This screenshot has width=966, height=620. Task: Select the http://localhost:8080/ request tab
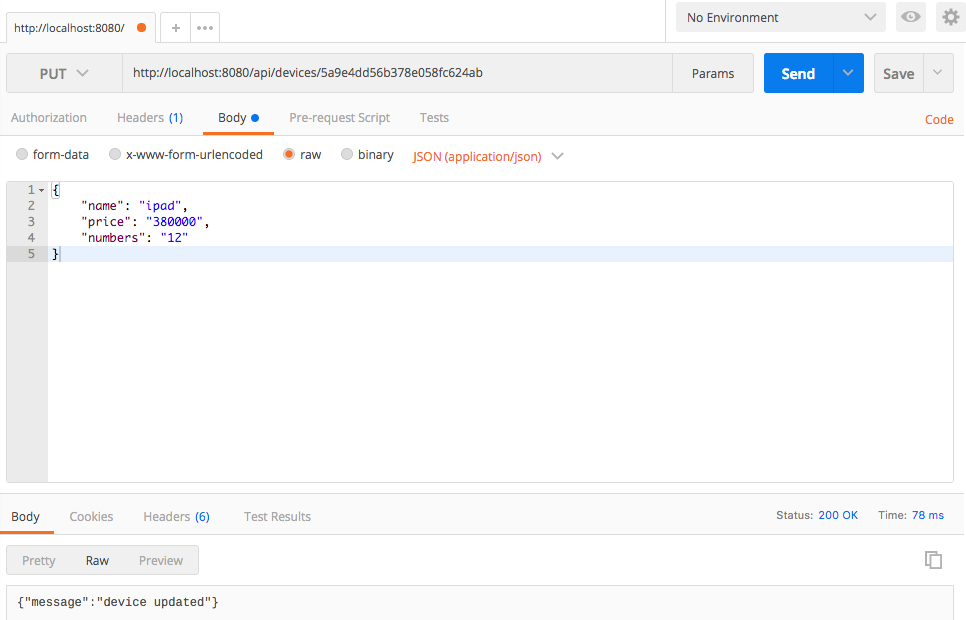pos(81,28)
